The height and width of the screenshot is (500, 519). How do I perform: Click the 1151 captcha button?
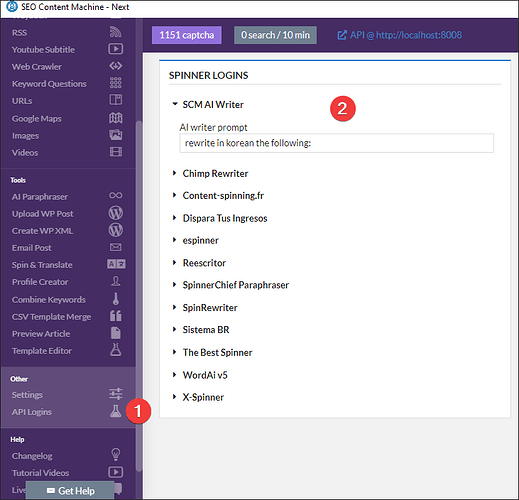pos(187,35)
